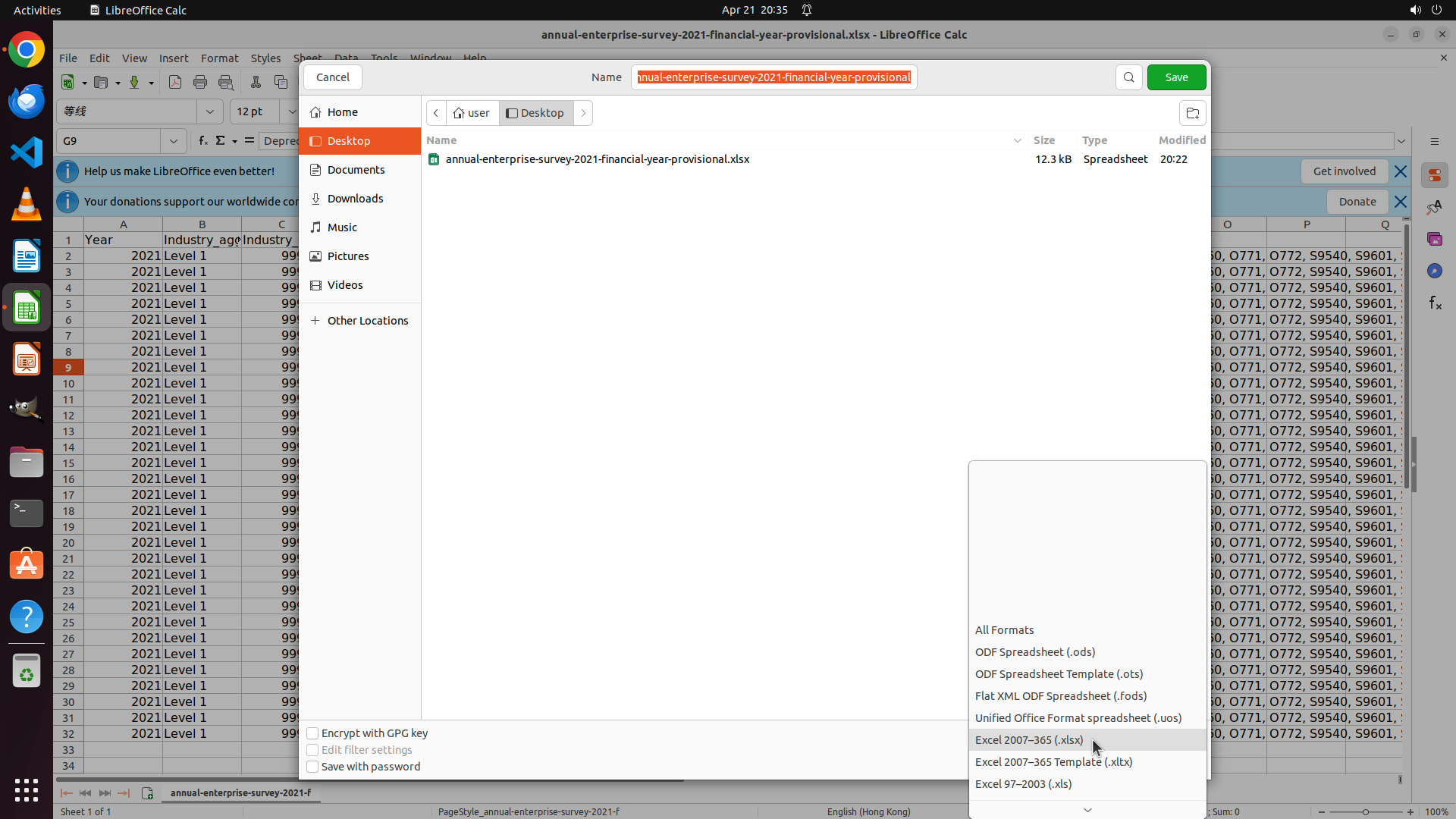
Task: Click the export as PDF toolbar icon
Action: [x=175, y=82]
